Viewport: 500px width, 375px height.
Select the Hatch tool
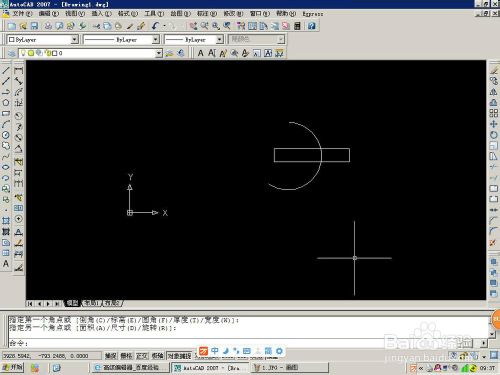click(6, 221)
